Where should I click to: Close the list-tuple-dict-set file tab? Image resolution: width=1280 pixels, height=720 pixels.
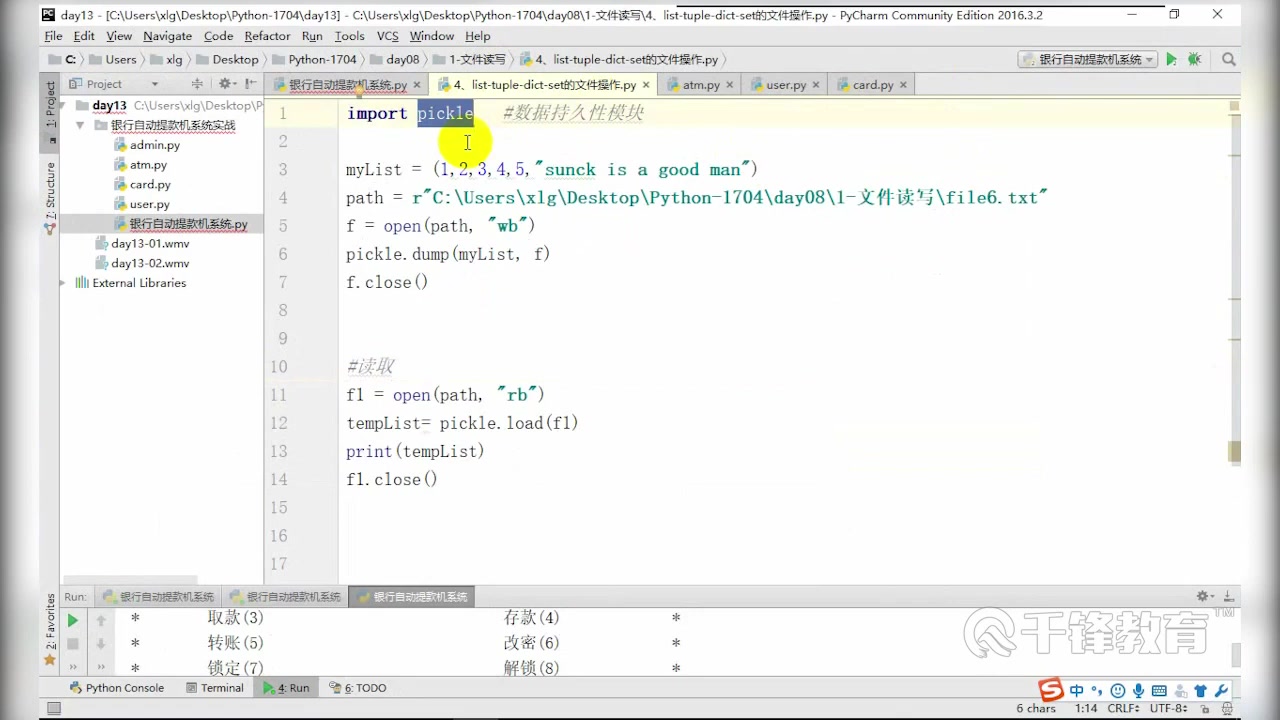pos(646,86)
